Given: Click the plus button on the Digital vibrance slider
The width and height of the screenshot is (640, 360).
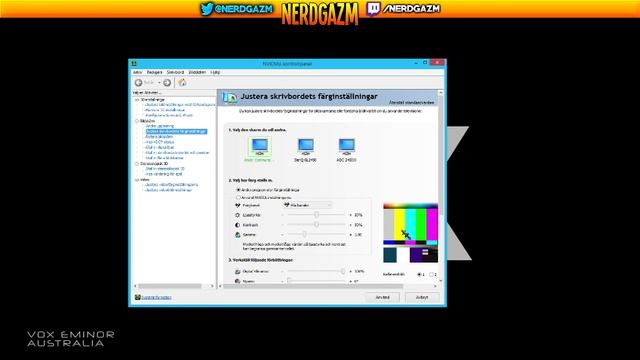Looking at the screenshot, I should coord(350,271).
